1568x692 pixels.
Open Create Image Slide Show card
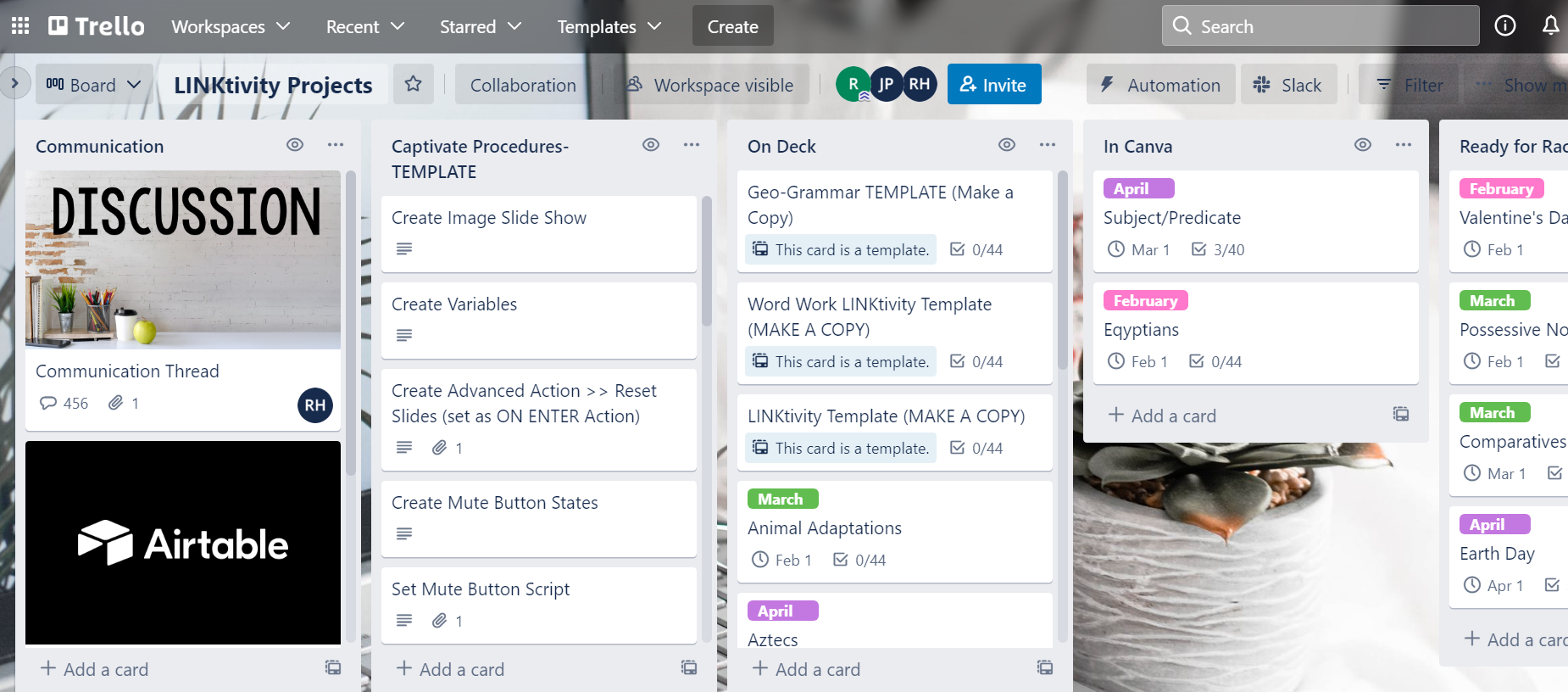(x=539, y=233)
